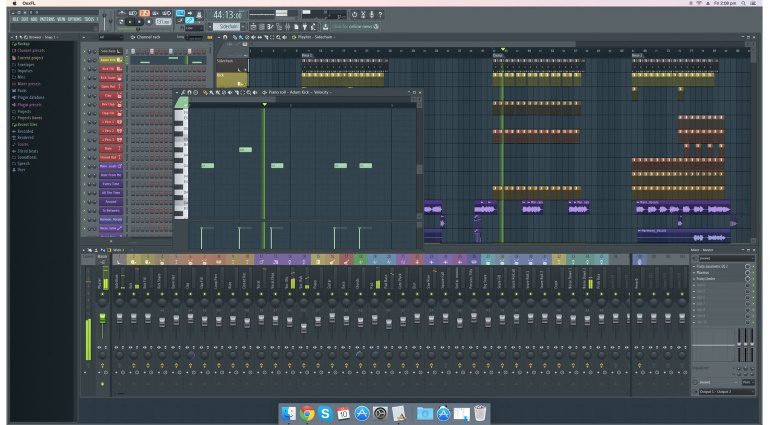Open the Packs folder in Browser

tap(23, 91)
